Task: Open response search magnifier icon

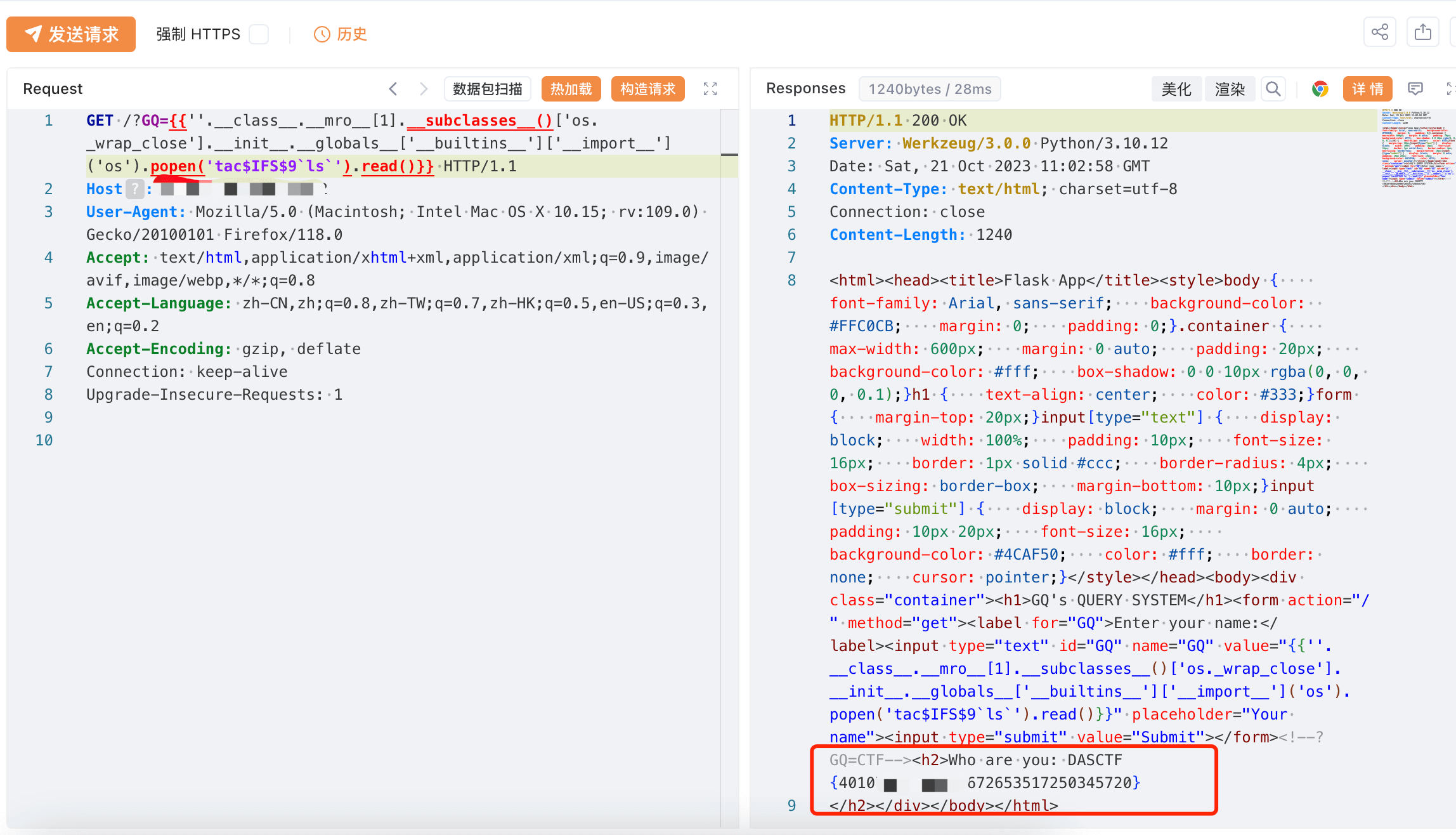Action: 1273,89
